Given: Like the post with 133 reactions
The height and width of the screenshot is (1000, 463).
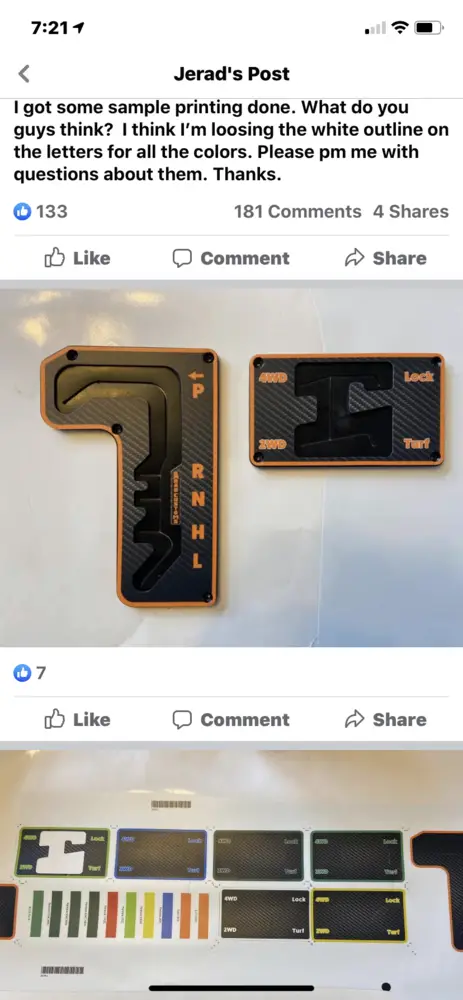Looking at the screenshot, I should (x=77, y=258).
